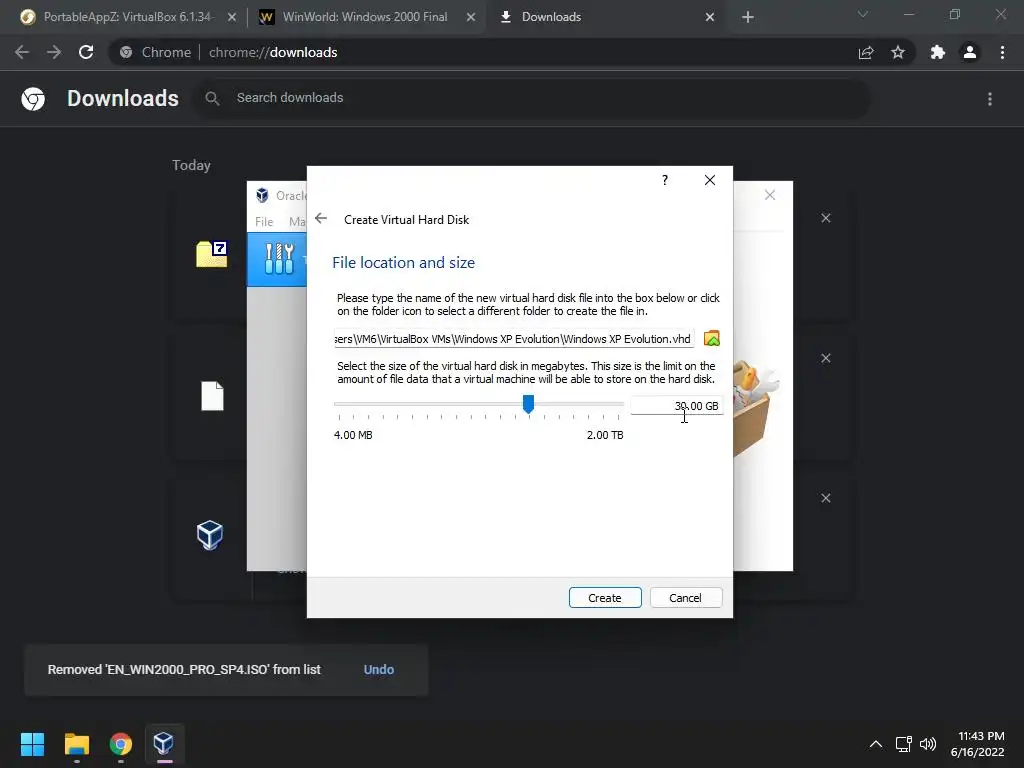Click the virtual hard disk file path field
The image size is (1024, 768).
514,339
